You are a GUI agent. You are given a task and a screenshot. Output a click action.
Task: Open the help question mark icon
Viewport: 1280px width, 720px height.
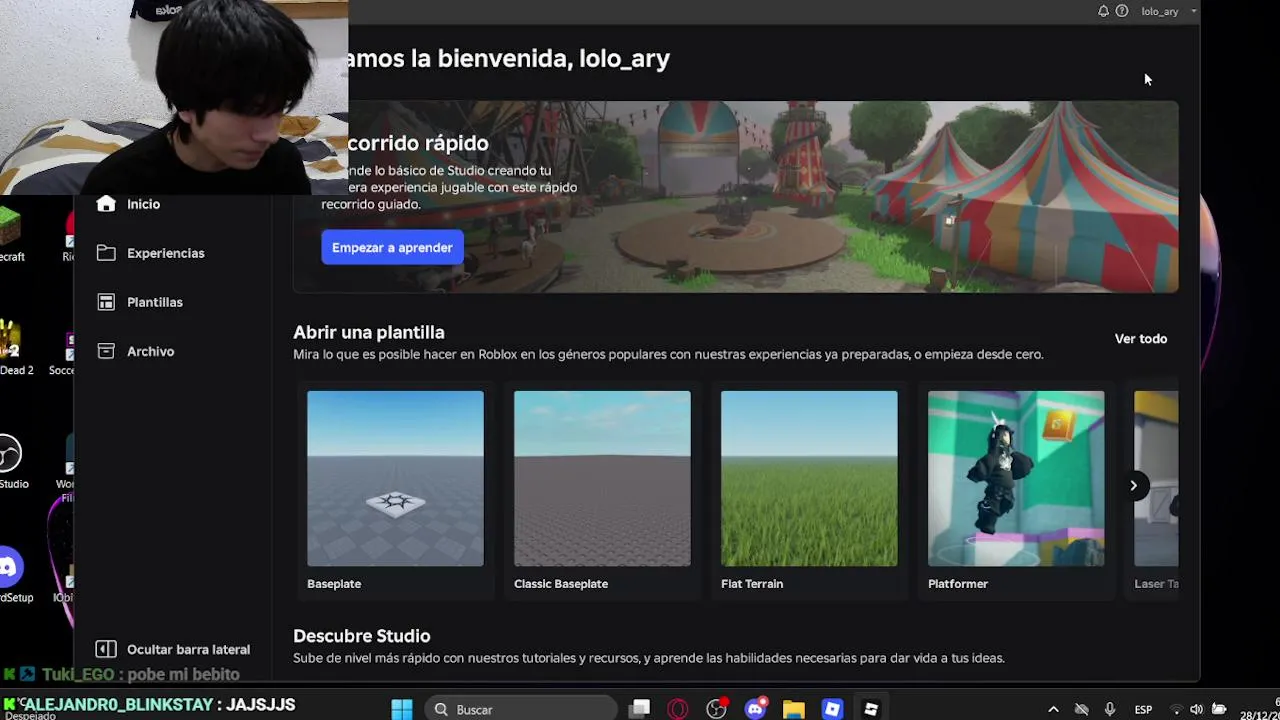1122,11
